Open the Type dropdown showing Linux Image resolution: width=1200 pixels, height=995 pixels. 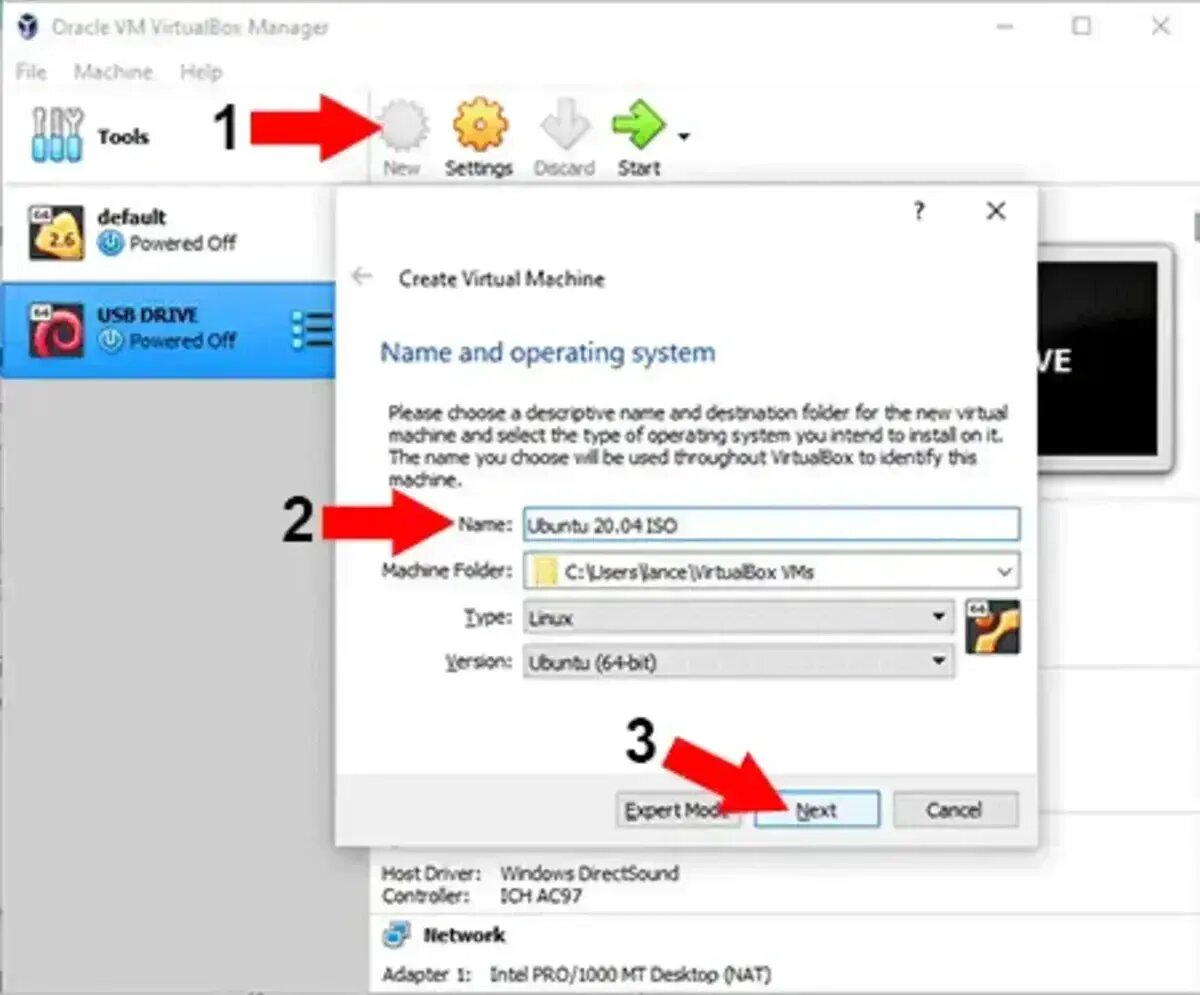coord(738,618)
